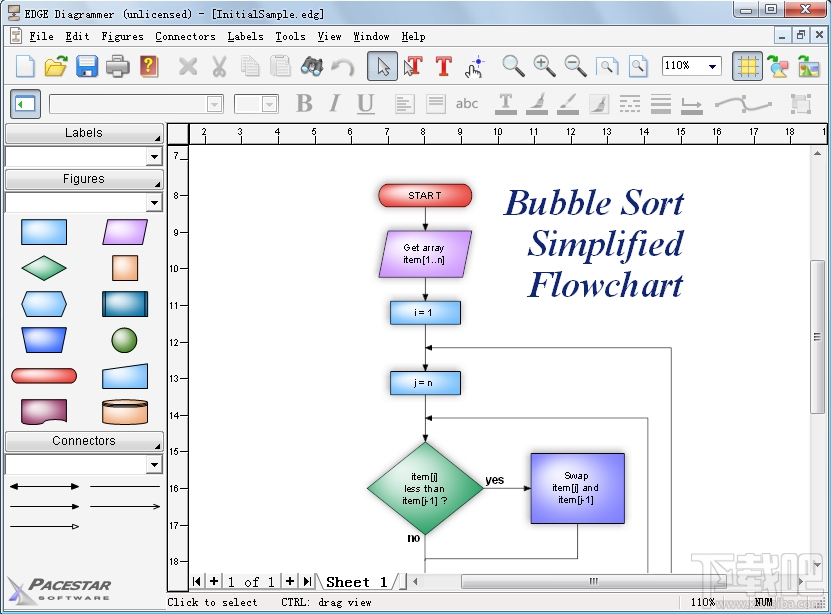This screenshot has height=614, width=831.
Task: Open the line color pencil swatch
Action: 568,104
